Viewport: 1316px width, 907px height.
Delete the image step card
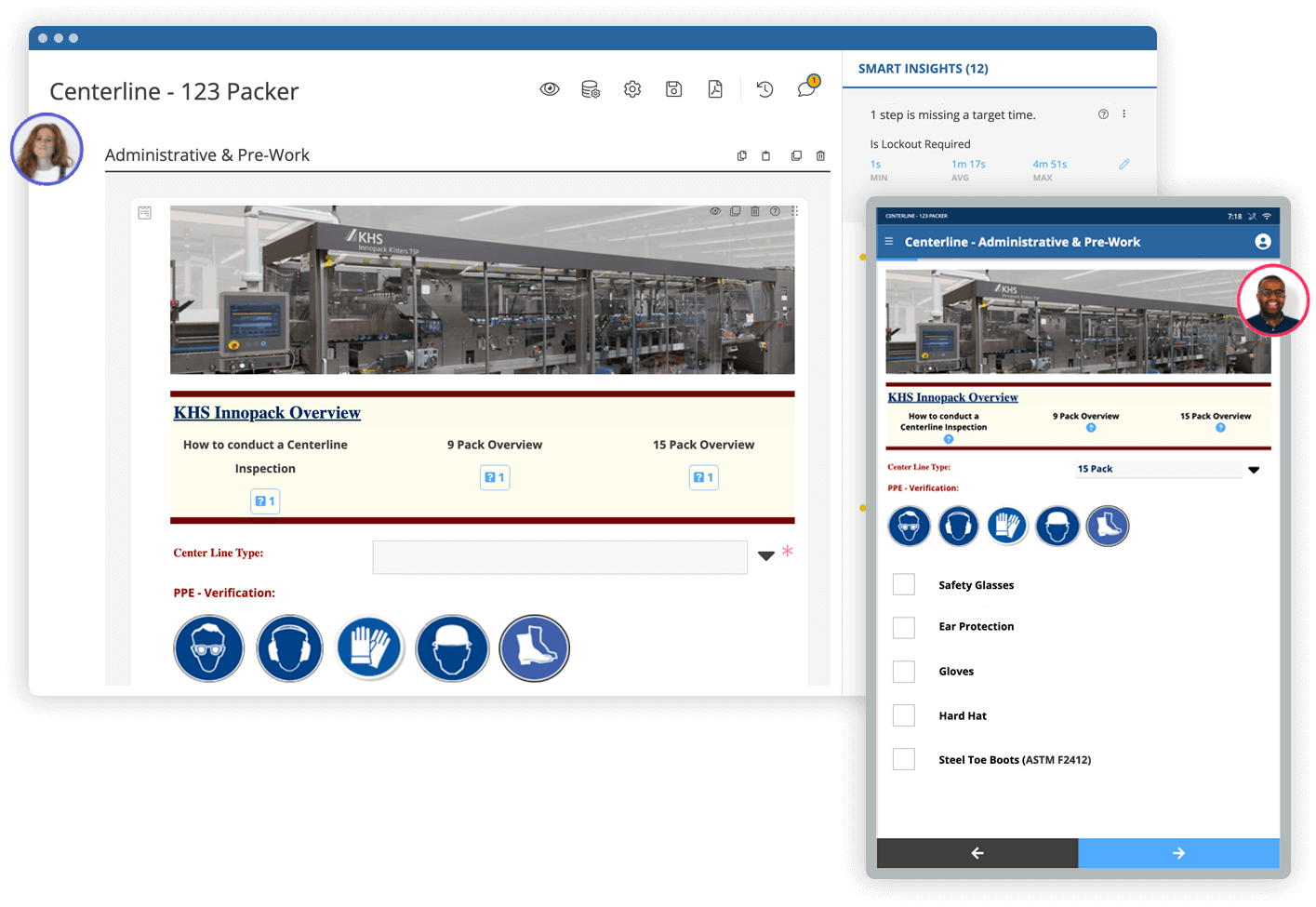[x=755, y=211]
